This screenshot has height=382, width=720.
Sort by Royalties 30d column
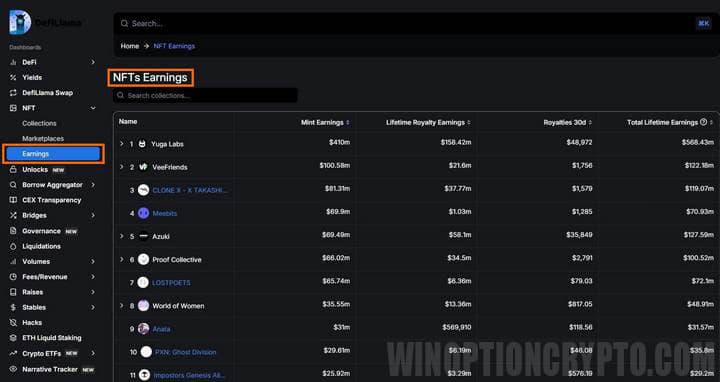(568, 122)
